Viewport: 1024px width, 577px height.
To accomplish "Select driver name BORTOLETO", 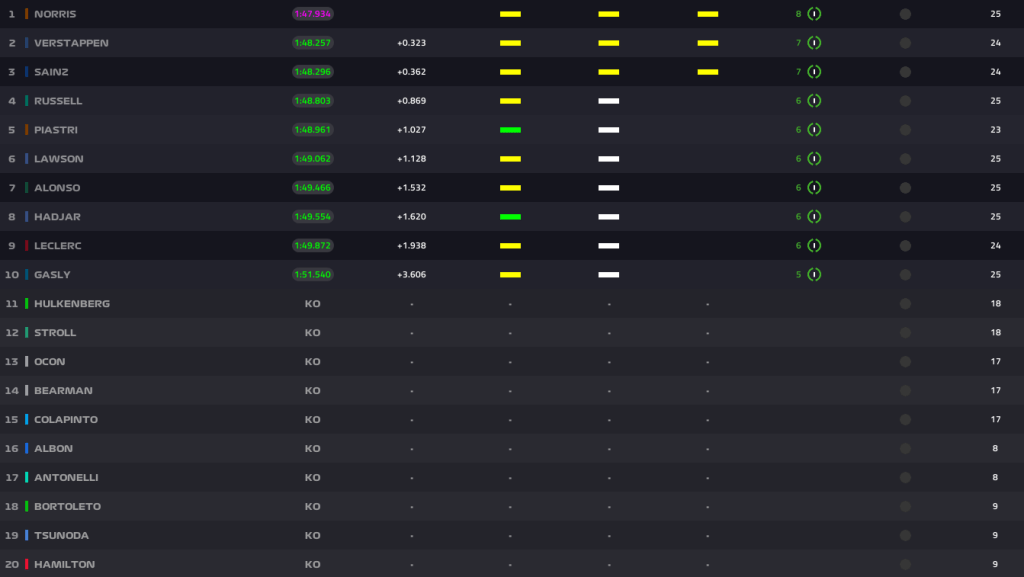I will (67, 506).
